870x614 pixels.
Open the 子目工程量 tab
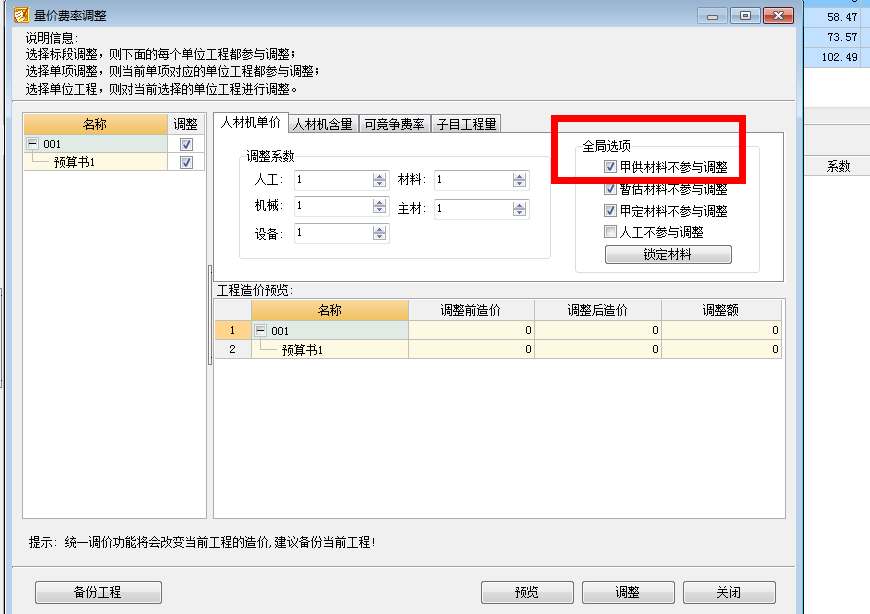466,124
